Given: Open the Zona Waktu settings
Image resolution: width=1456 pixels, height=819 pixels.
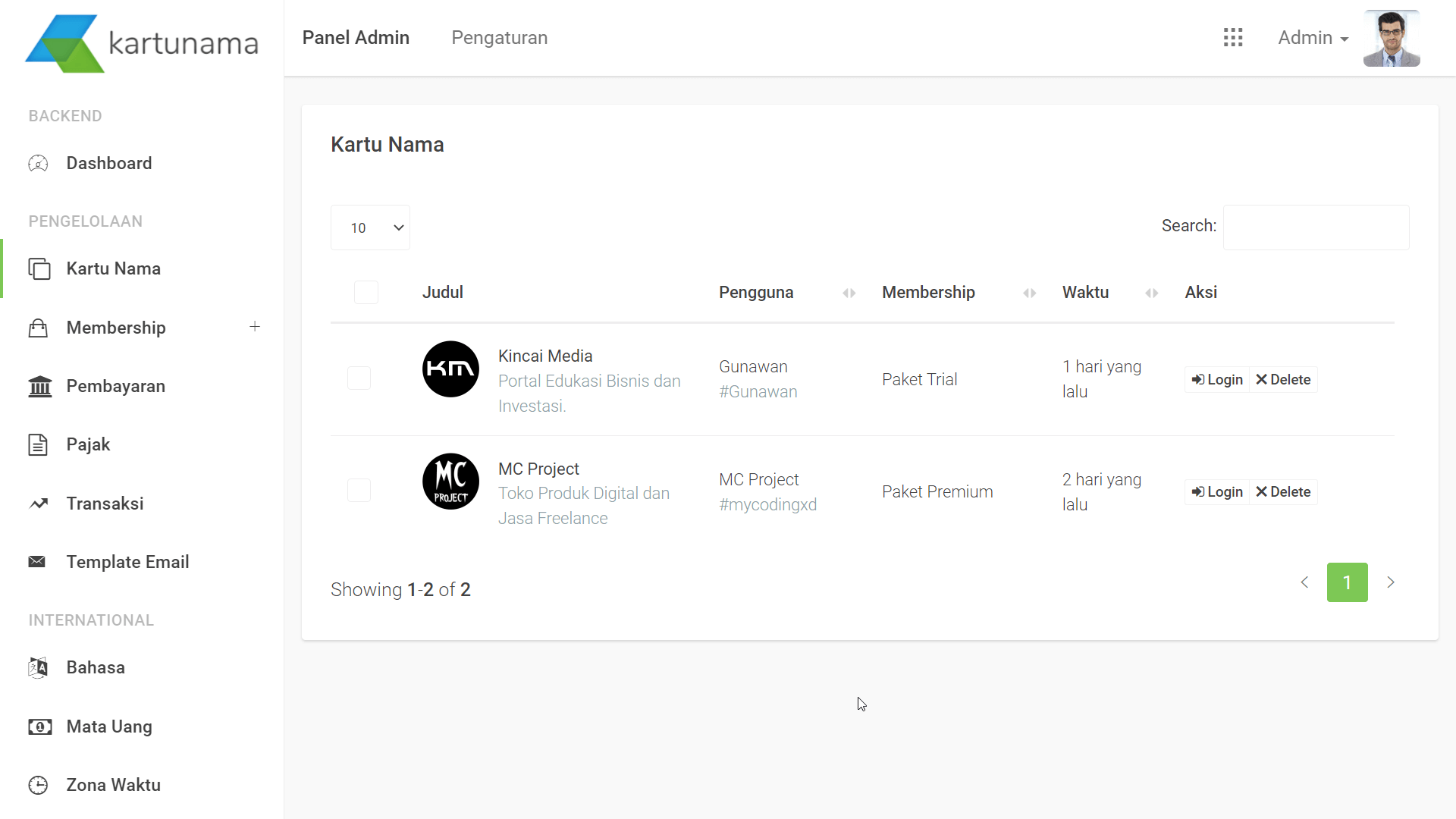Looking at the screenshot, I should point(113,785).
